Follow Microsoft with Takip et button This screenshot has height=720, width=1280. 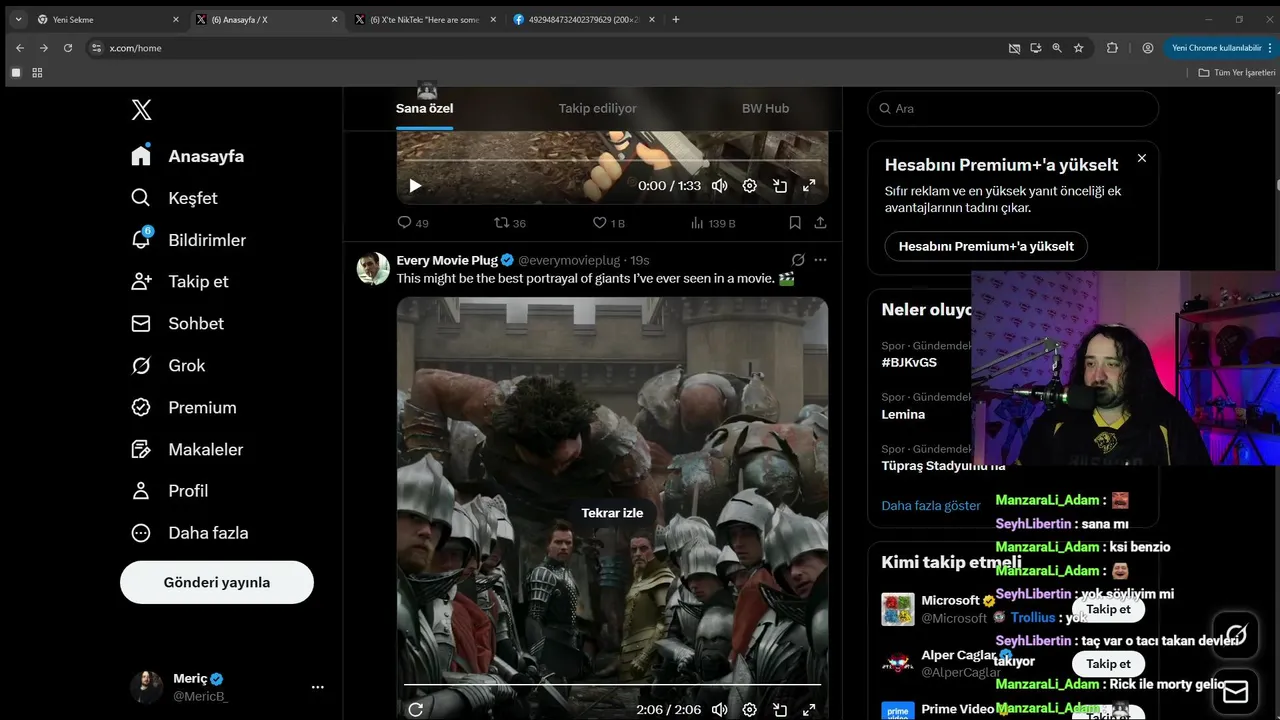(x=1108, y=609)
